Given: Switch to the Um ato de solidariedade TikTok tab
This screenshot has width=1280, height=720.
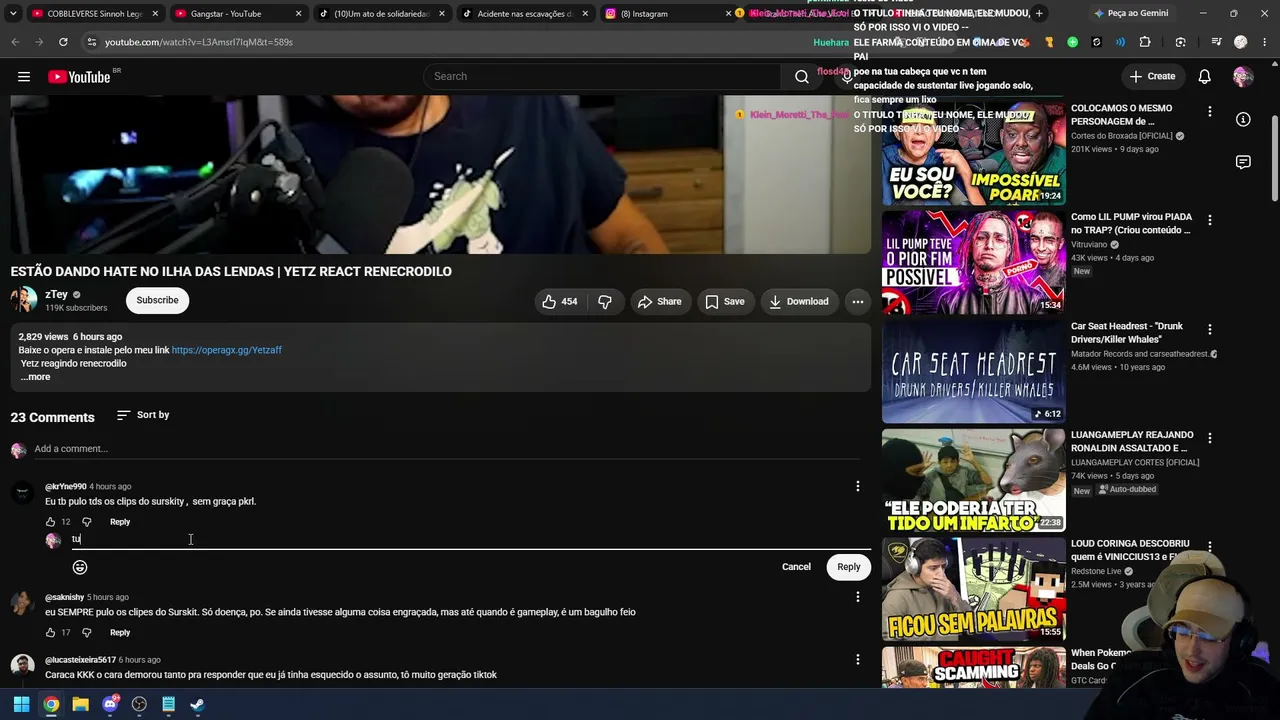Looking at the screenshot, I should click(x=380, y=14).
